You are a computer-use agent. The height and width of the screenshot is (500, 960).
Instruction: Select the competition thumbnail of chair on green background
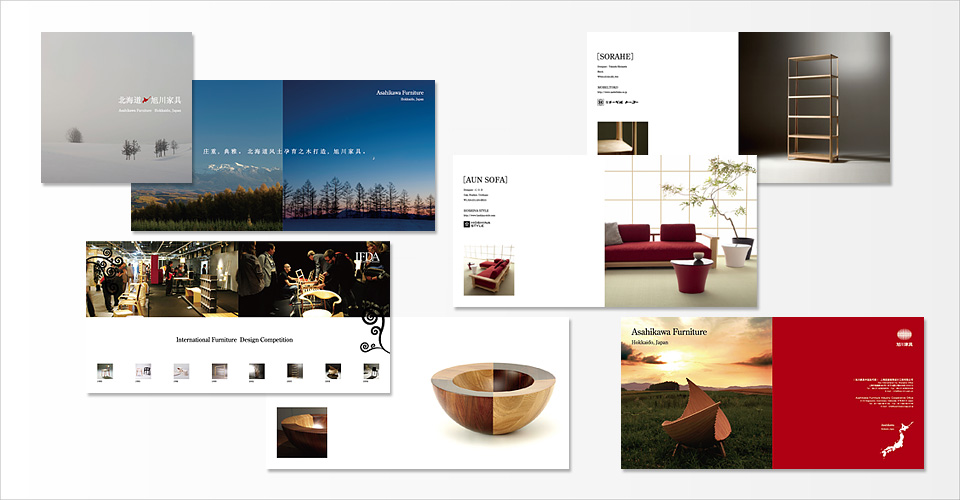[x=105, y=371]
